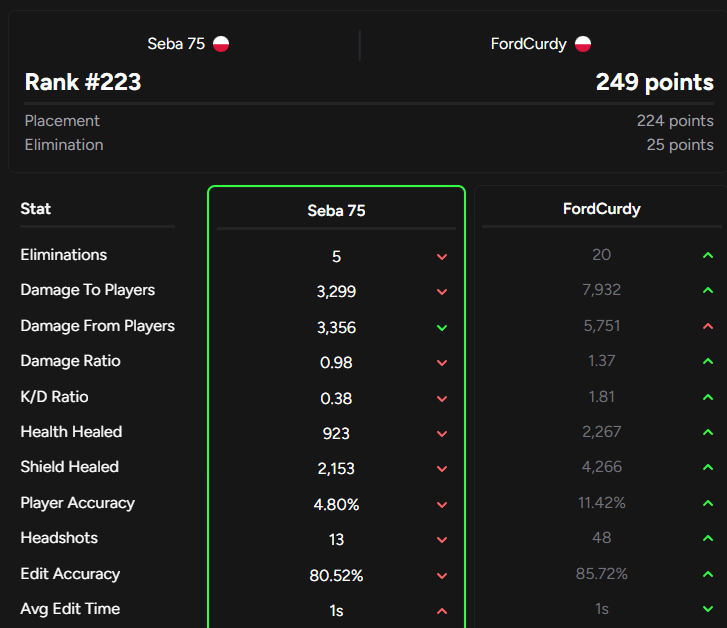727x628 pixels.
Task: Click the Headshots stat label
Action: 59,538
